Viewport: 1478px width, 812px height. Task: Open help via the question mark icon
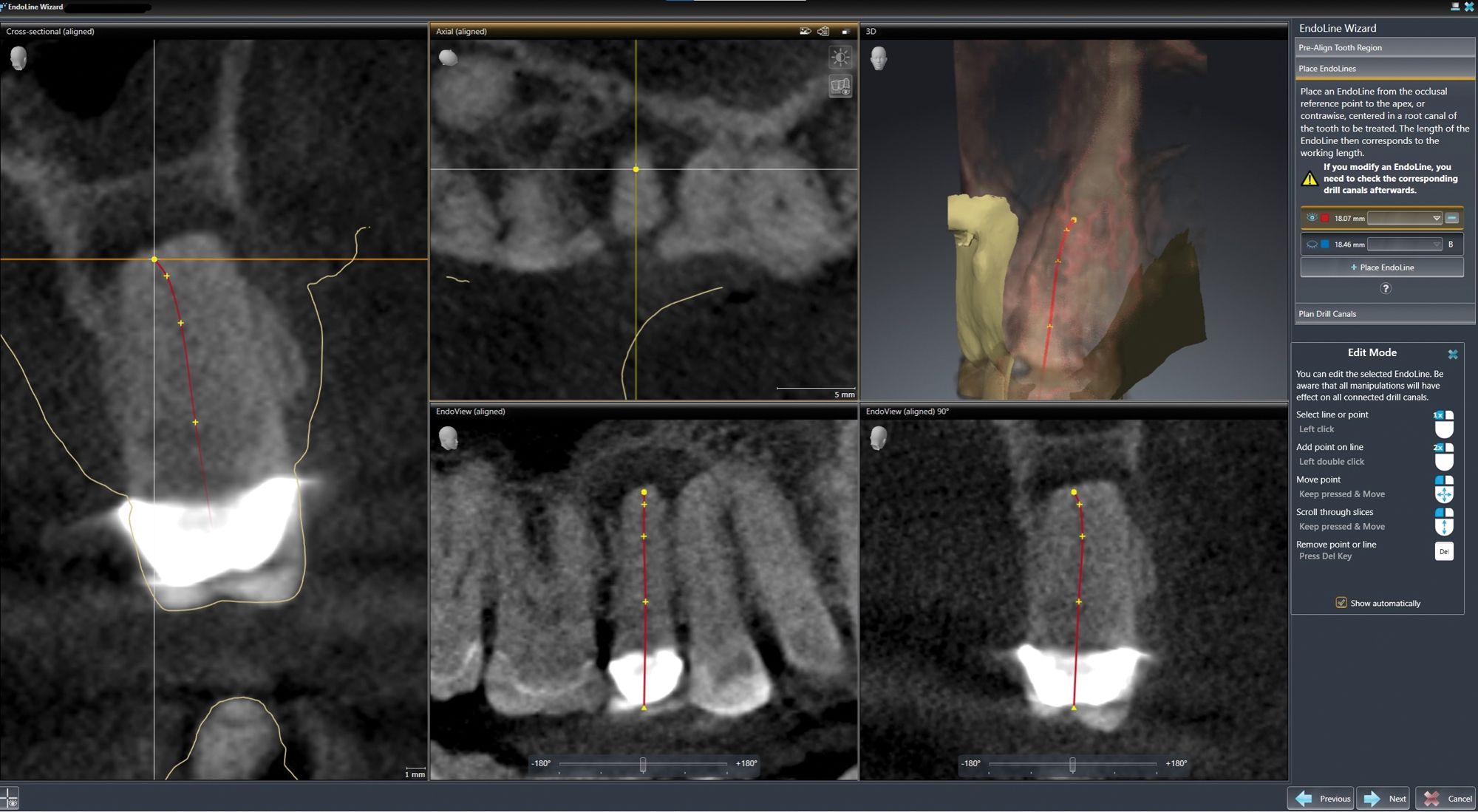(1386, 288)
